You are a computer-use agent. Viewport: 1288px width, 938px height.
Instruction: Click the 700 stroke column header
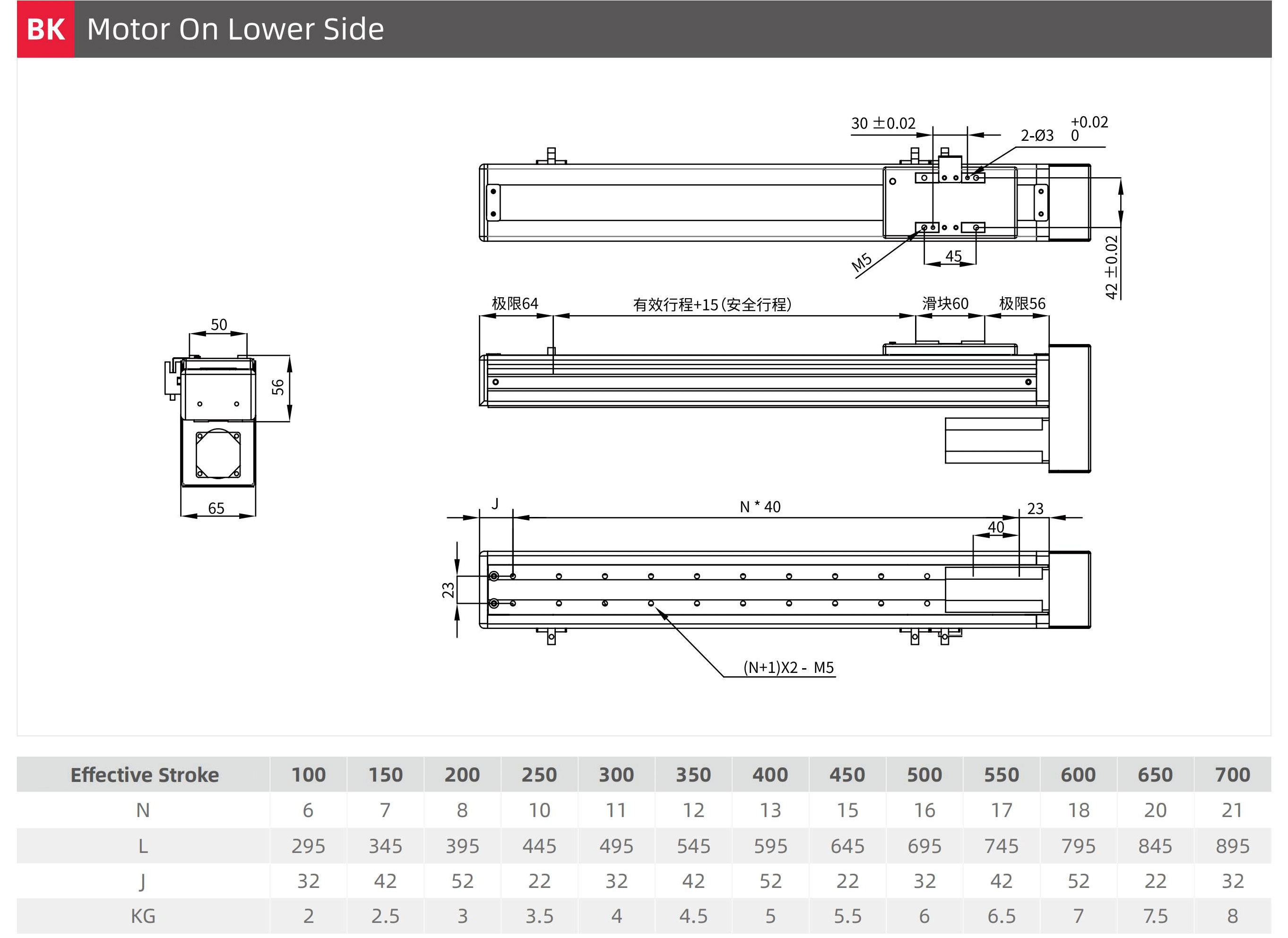point(1232,774)
